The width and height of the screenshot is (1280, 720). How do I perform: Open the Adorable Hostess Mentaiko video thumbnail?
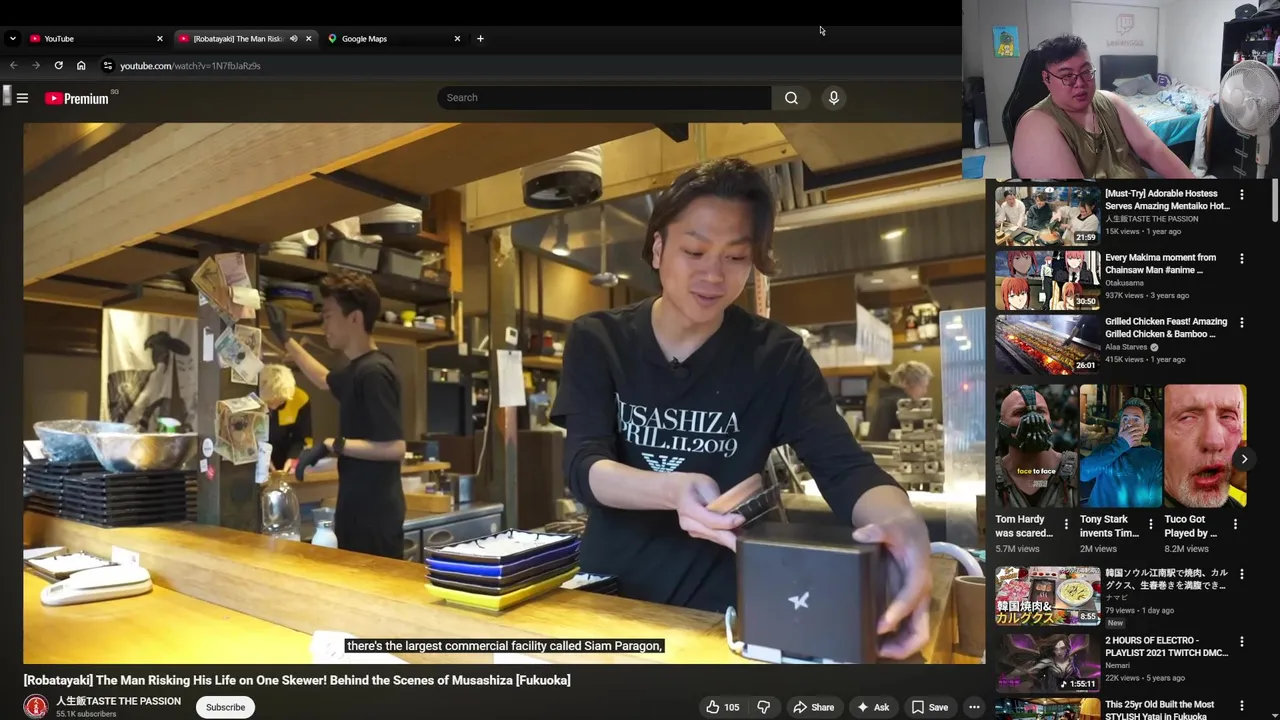(x=1047, y=216)
